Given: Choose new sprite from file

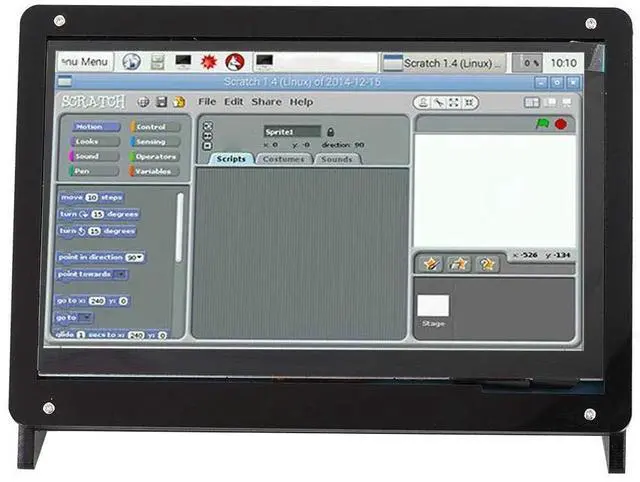Looking at the screenshot, I should tap(459, 264).
